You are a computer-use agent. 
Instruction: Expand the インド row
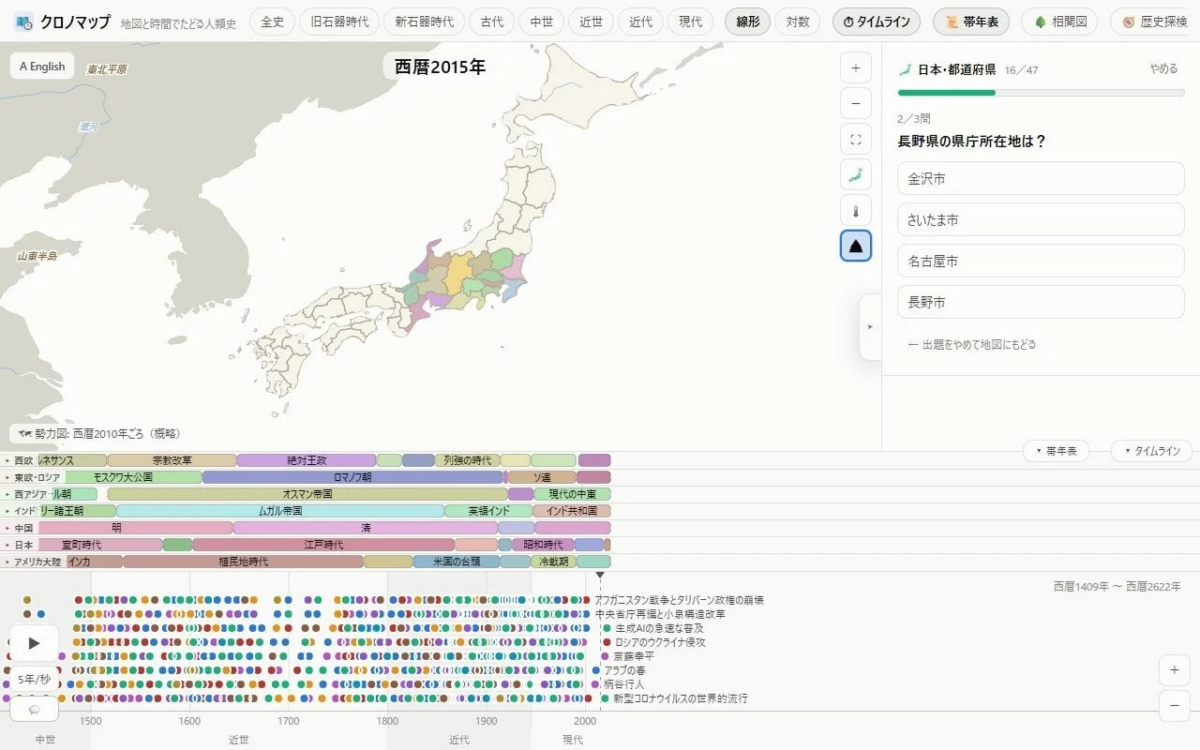(x=20, y=511)
